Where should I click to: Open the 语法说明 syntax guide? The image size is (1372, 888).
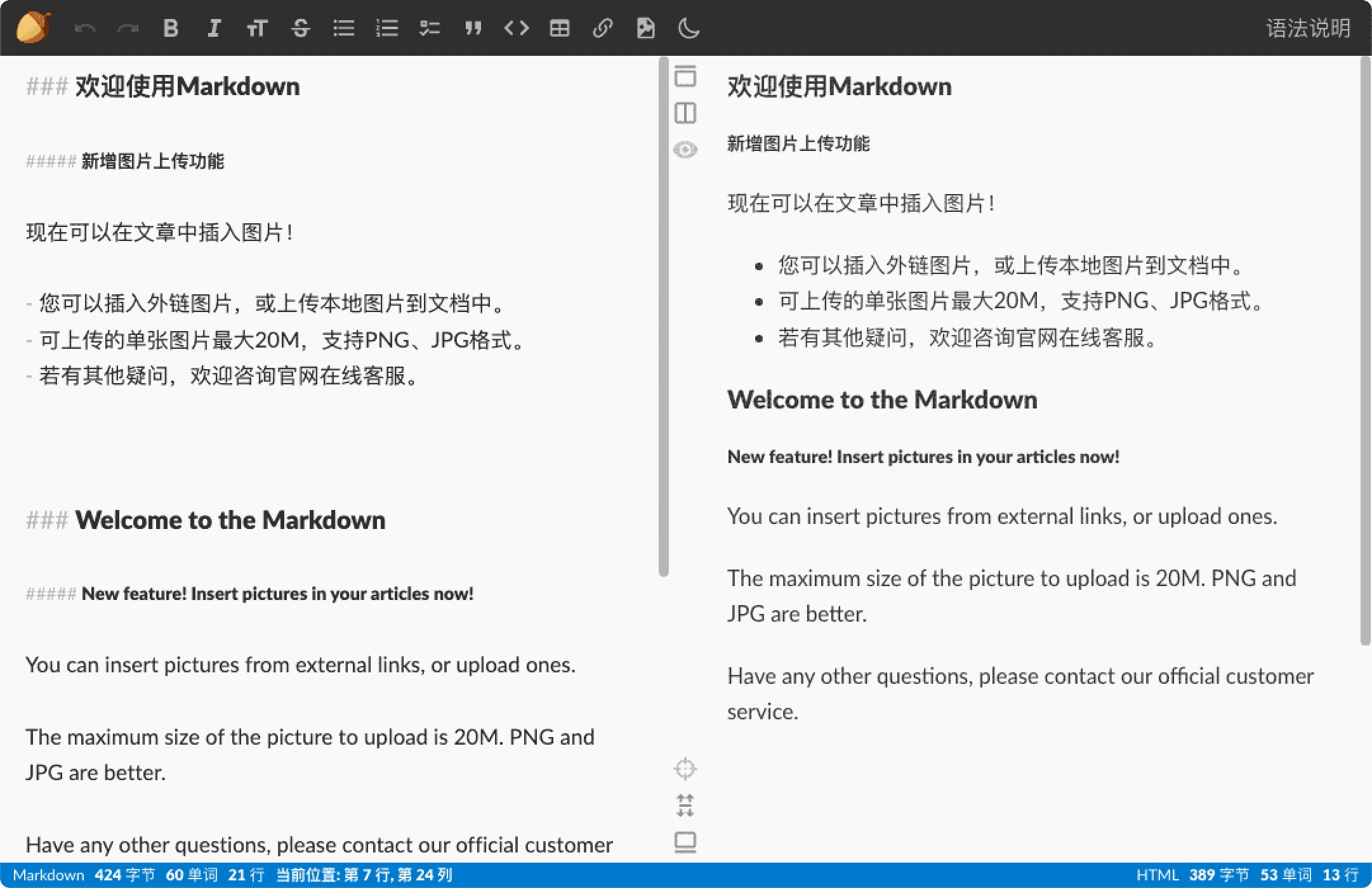(x=1308, y=28)
